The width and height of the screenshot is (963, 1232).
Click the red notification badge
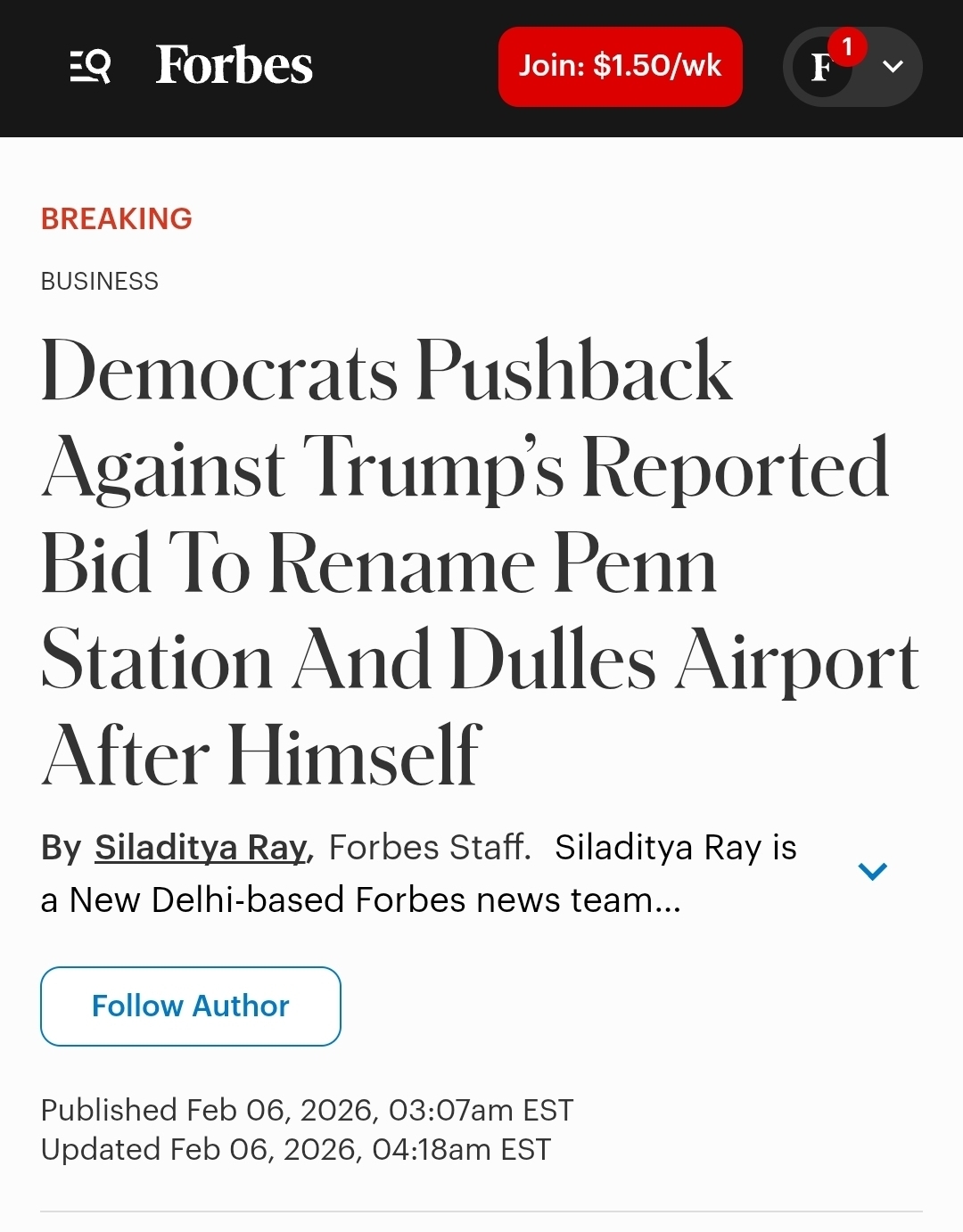pos(847,46)
